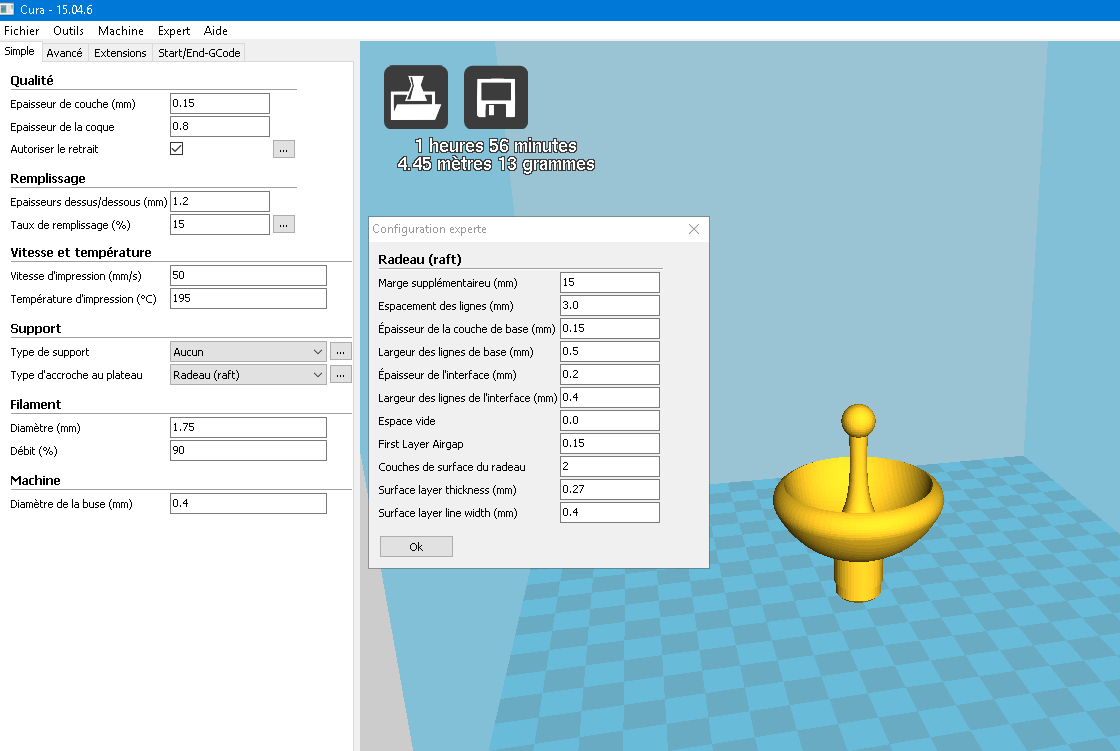Click the First Layer Airgap field
The image size is (1120, 751).
(x=610, y=443)
